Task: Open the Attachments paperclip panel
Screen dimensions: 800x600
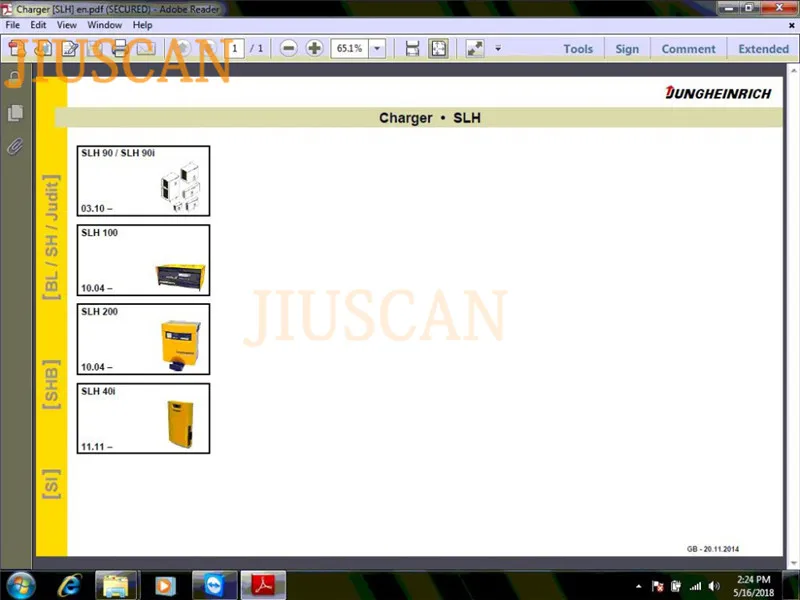Action: (x=16, y=147)
